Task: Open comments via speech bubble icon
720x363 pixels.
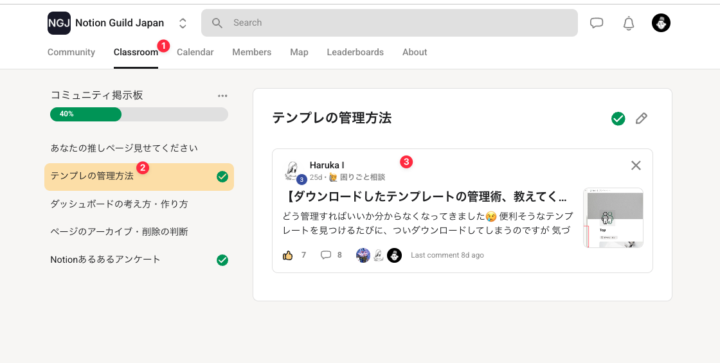Action: (x=326, y=255)
